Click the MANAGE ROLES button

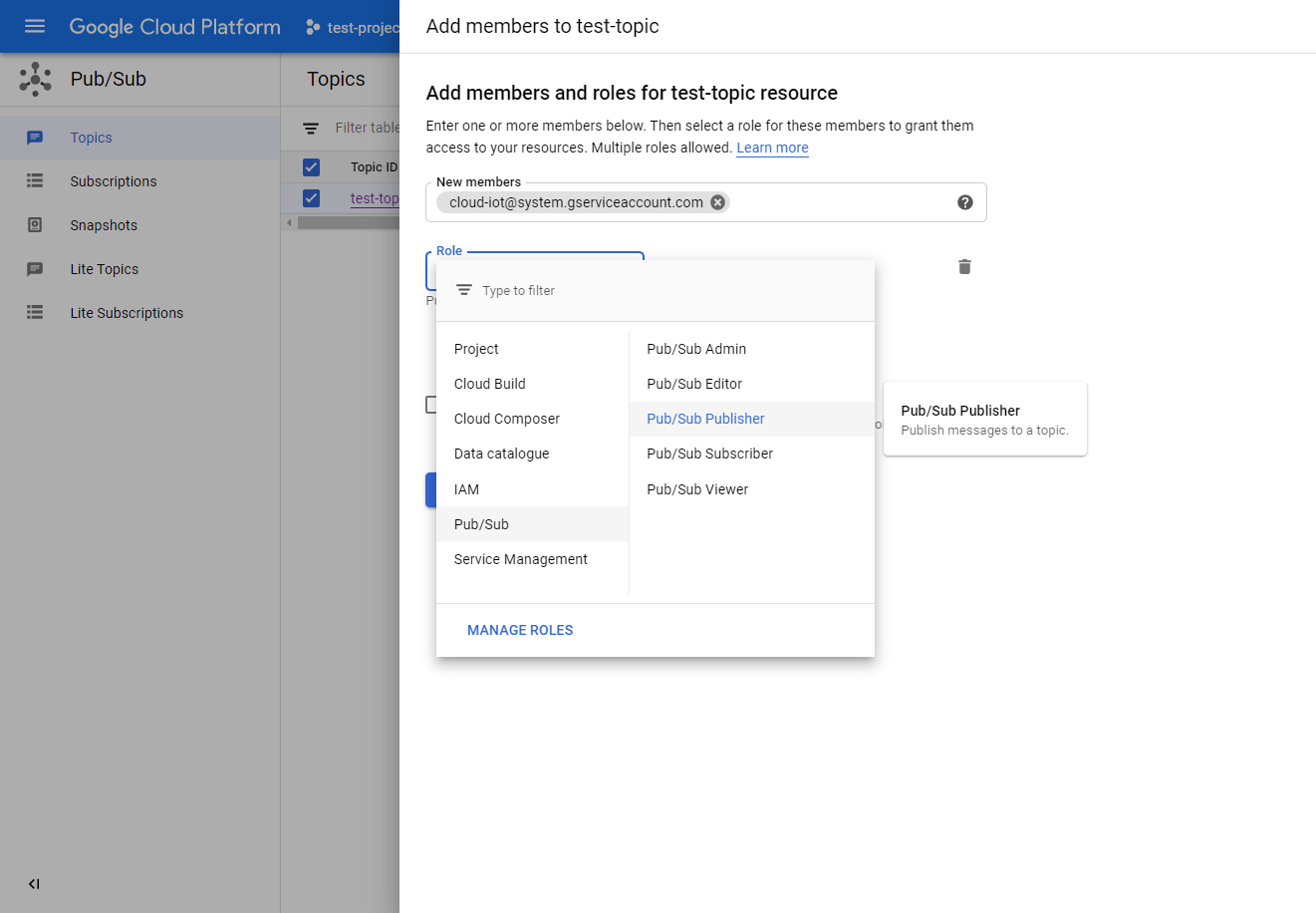tap(520, 630)
